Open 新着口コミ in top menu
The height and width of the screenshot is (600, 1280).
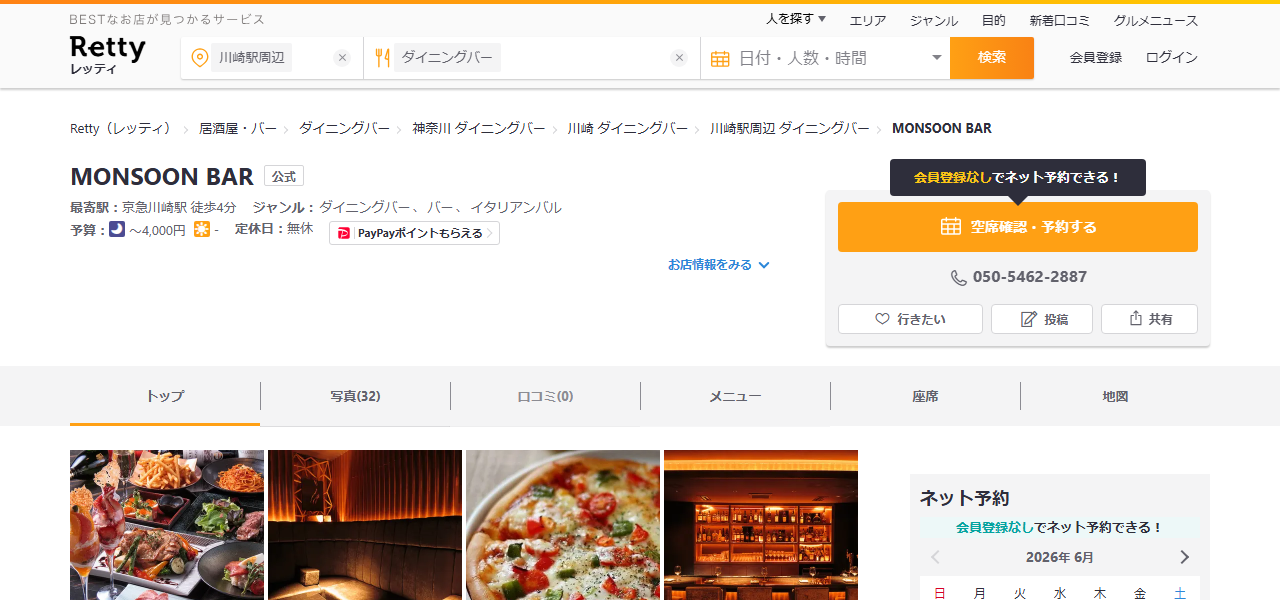coord(1060,20)
